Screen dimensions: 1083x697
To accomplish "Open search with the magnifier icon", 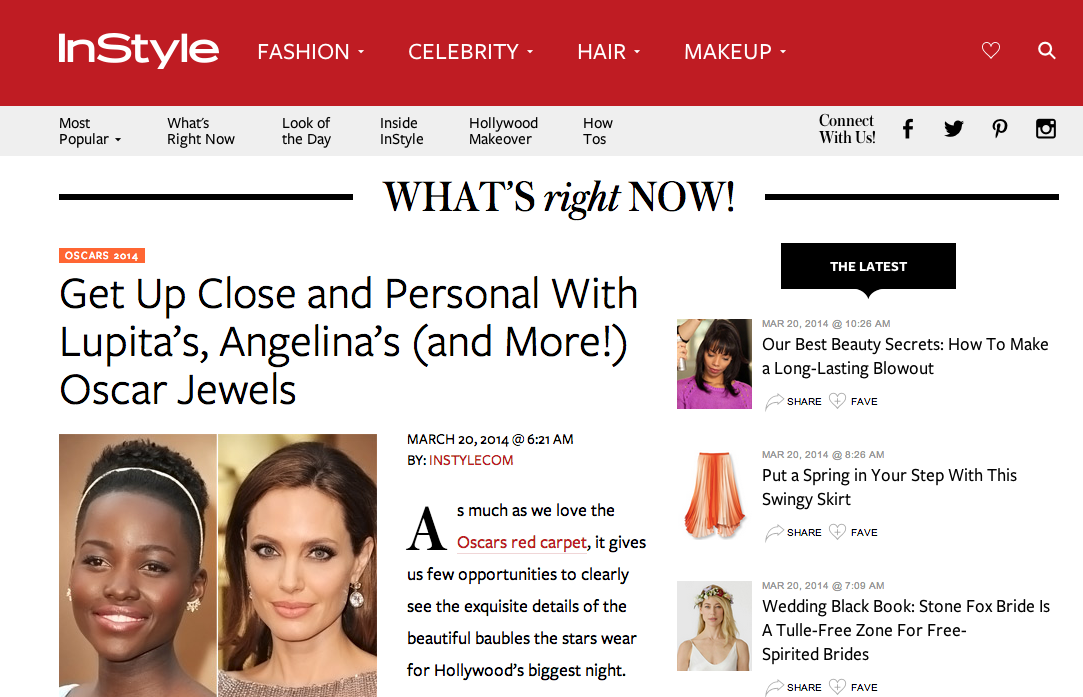I will [1046, 50].
